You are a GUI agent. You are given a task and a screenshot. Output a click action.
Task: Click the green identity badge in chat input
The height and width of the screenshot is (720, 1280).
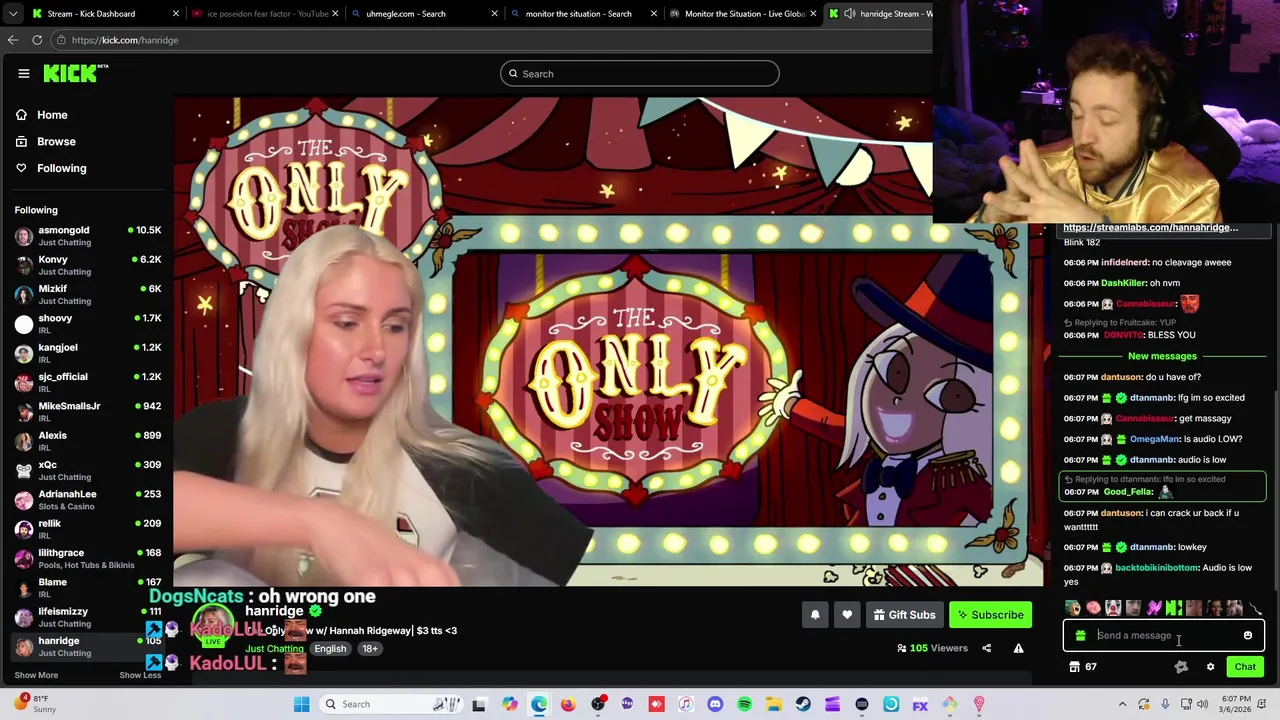1080,635
